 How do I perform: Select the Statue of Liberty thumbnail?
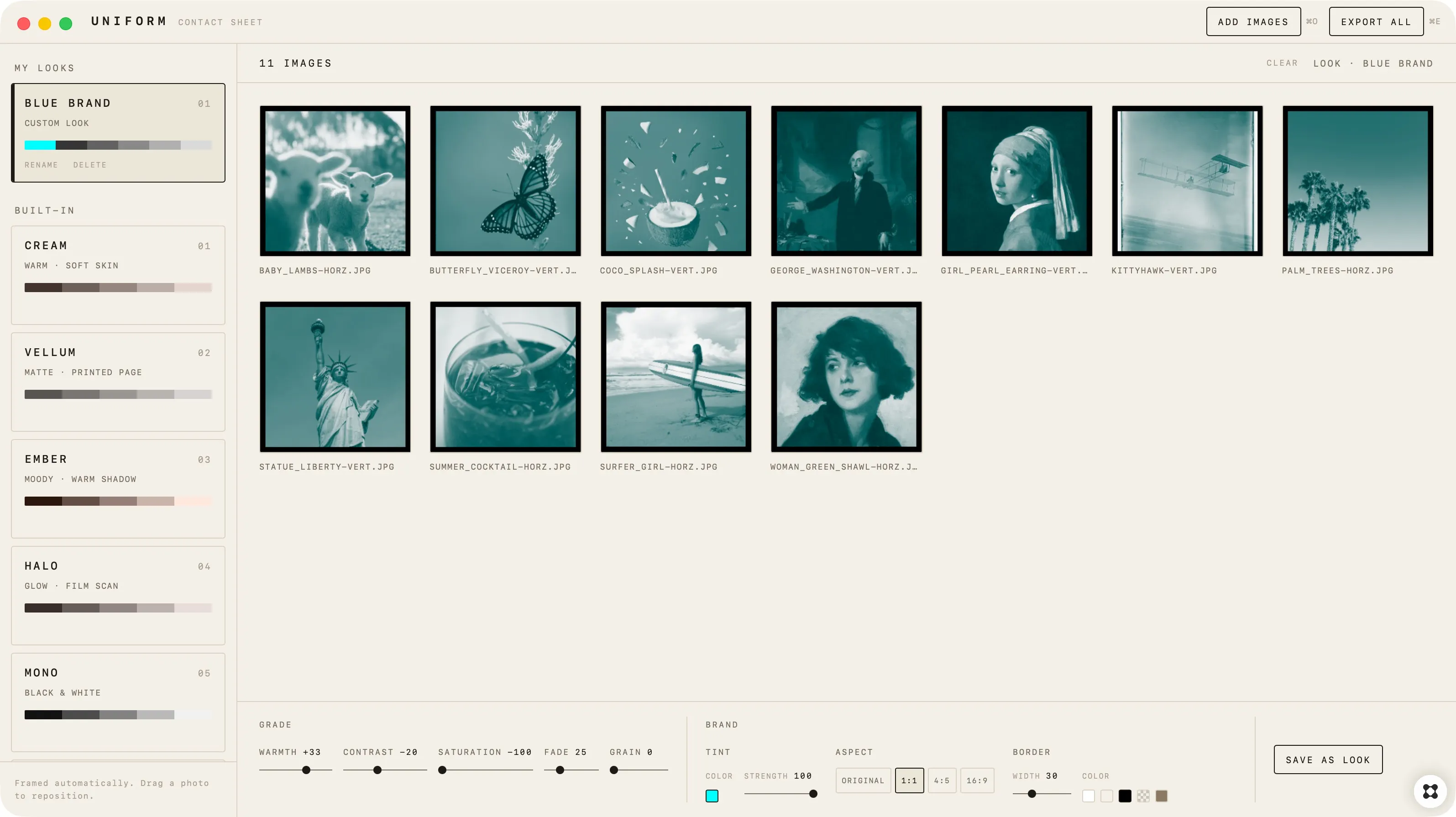[x=335, y=377]
